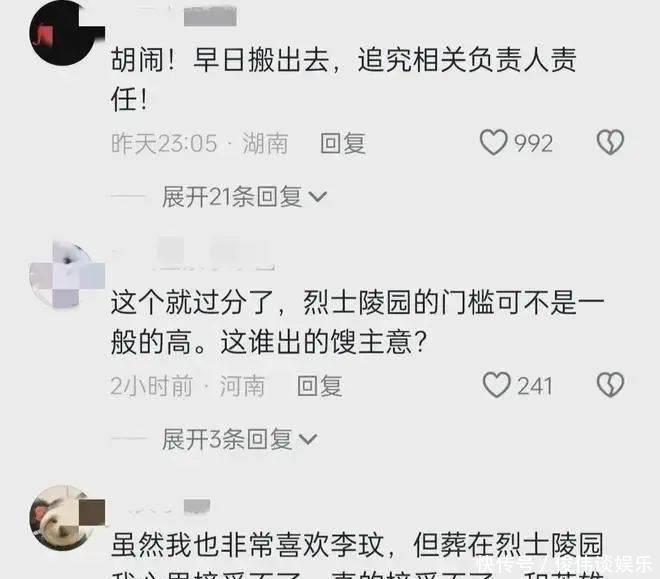Reply to the Hunan comment via 回复
The image size is (660, 579).
click(x=343, y=143)
